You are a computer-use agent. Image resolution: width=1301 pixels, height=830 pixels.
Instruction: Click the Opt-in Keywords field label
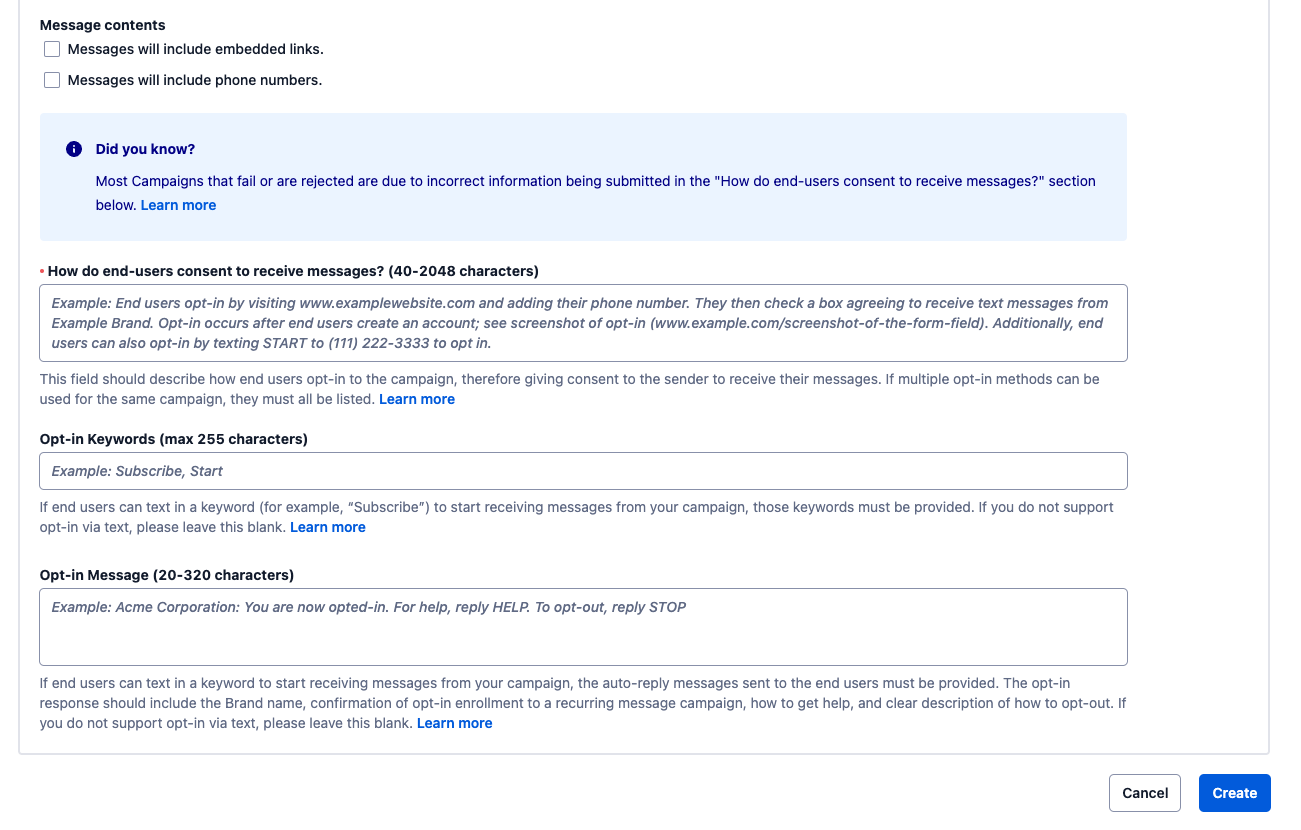173,439
